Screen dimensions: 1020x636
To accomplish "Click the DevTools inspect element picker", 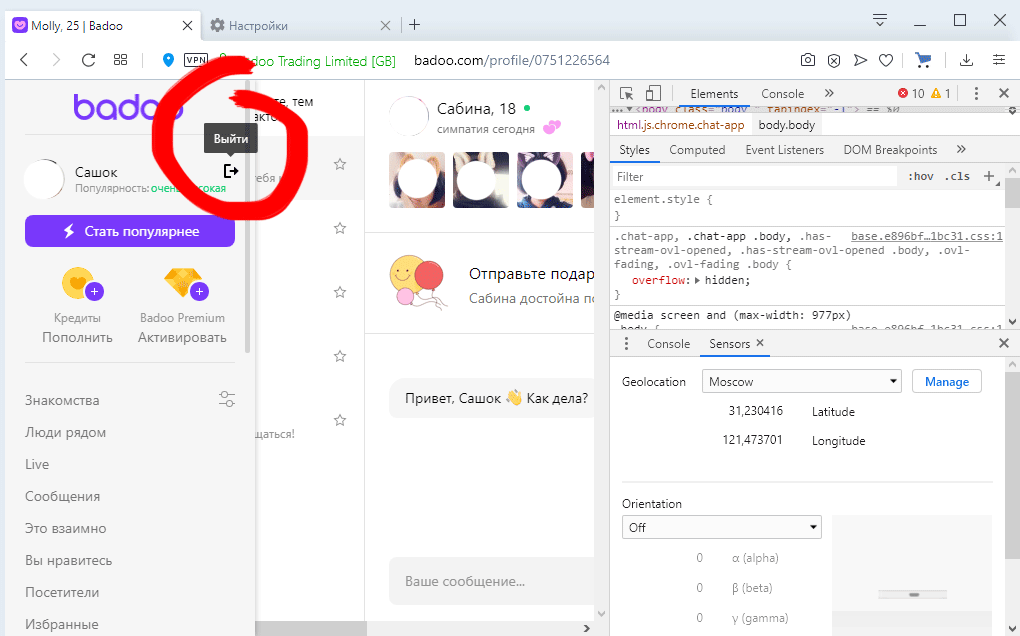I will [x=626, y=93].
